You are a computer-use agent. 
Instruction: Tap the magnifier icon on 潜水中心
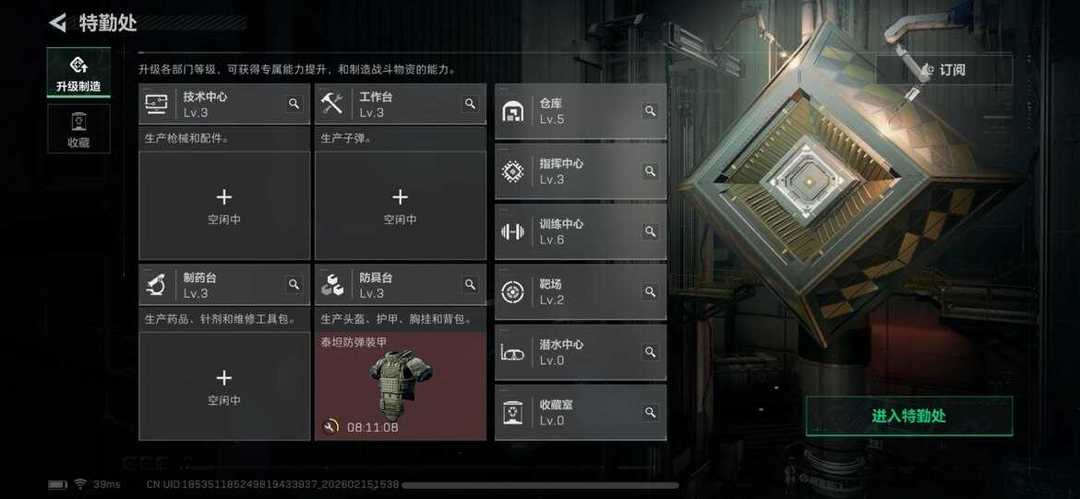650,352
